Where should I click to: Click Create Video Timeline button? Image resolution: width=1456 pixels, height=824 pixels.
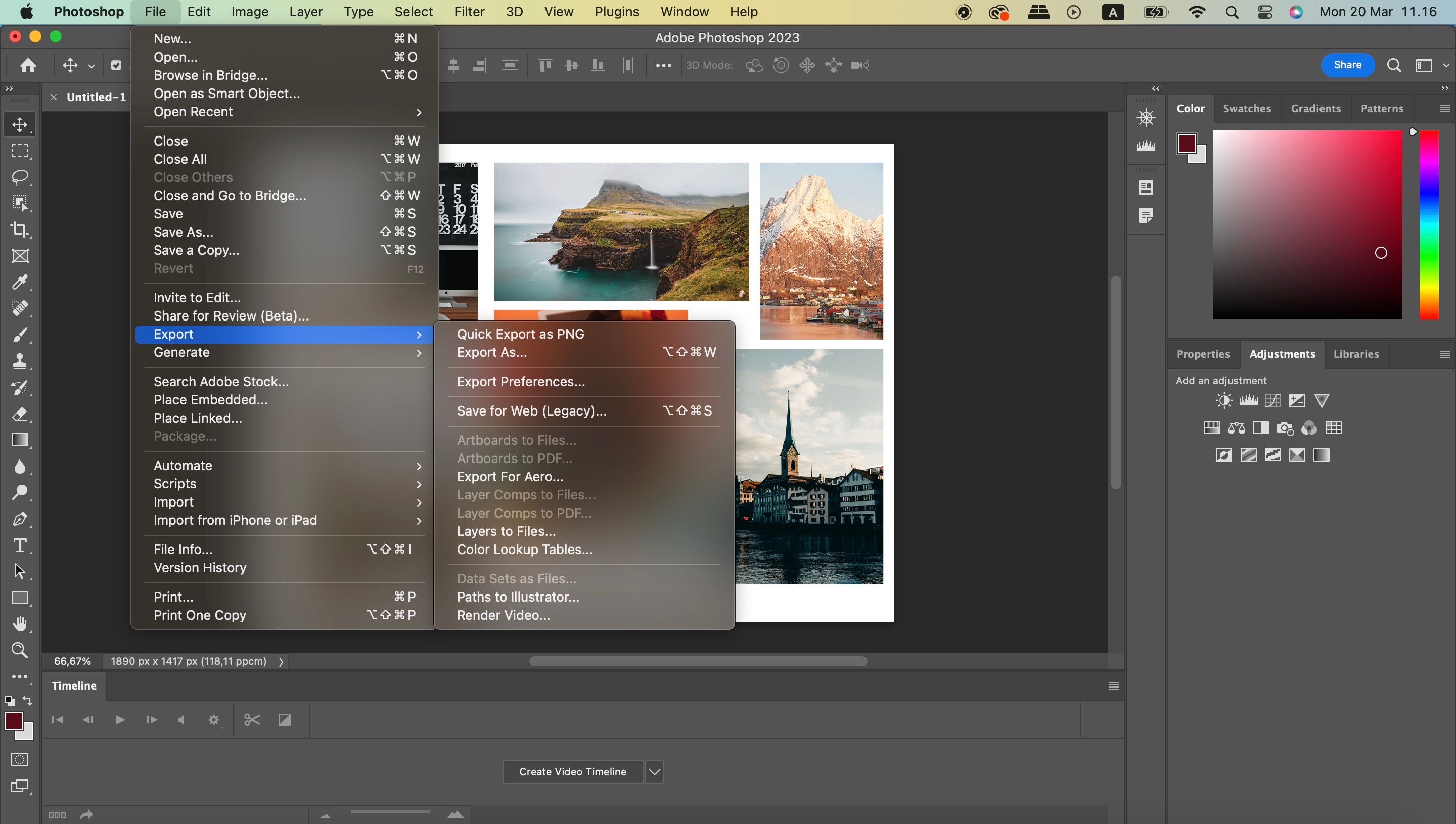click(573, 772)
